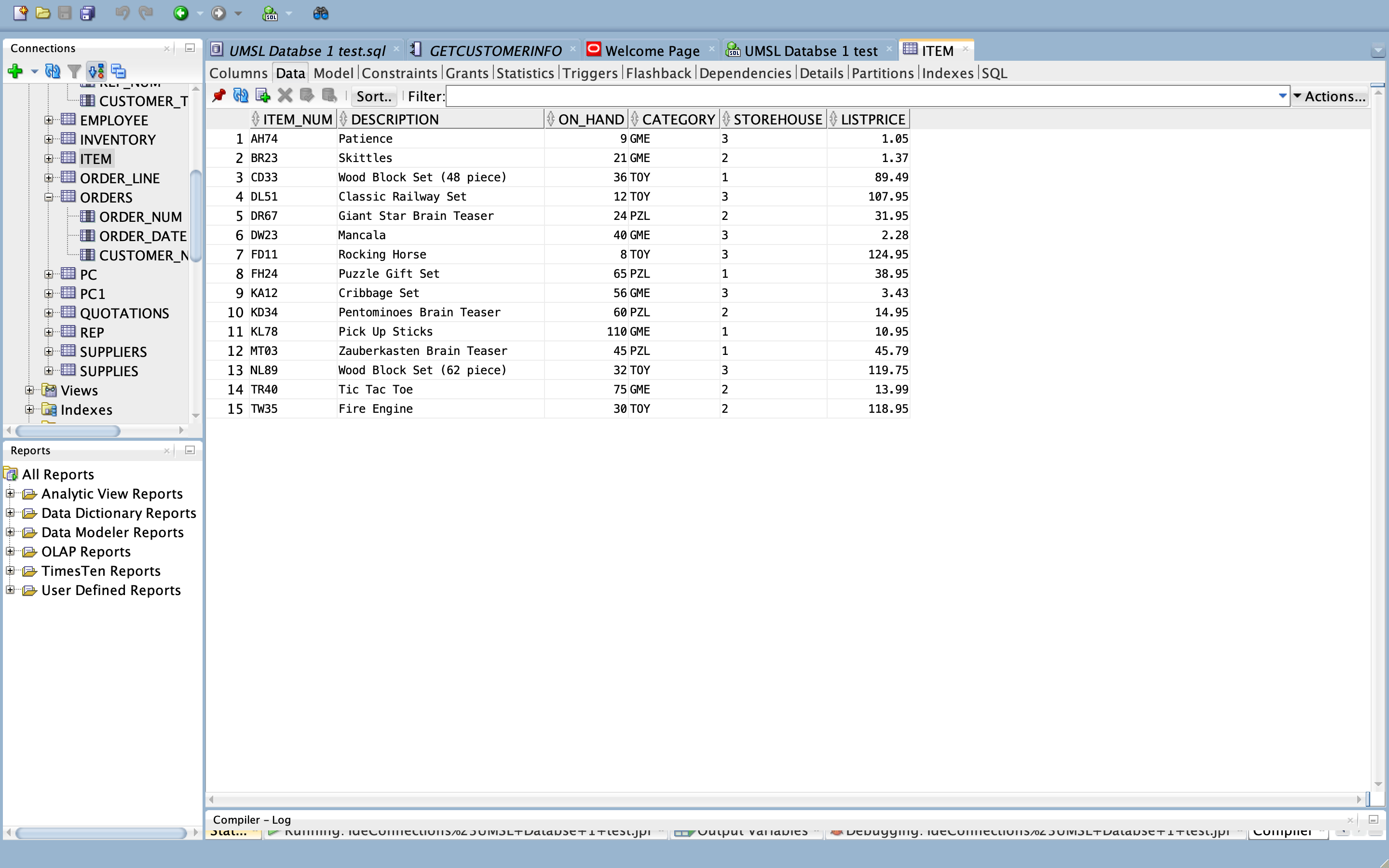1389x868 pixels.
Task: Switch to the Constraints tab
Action: (399, 73)
